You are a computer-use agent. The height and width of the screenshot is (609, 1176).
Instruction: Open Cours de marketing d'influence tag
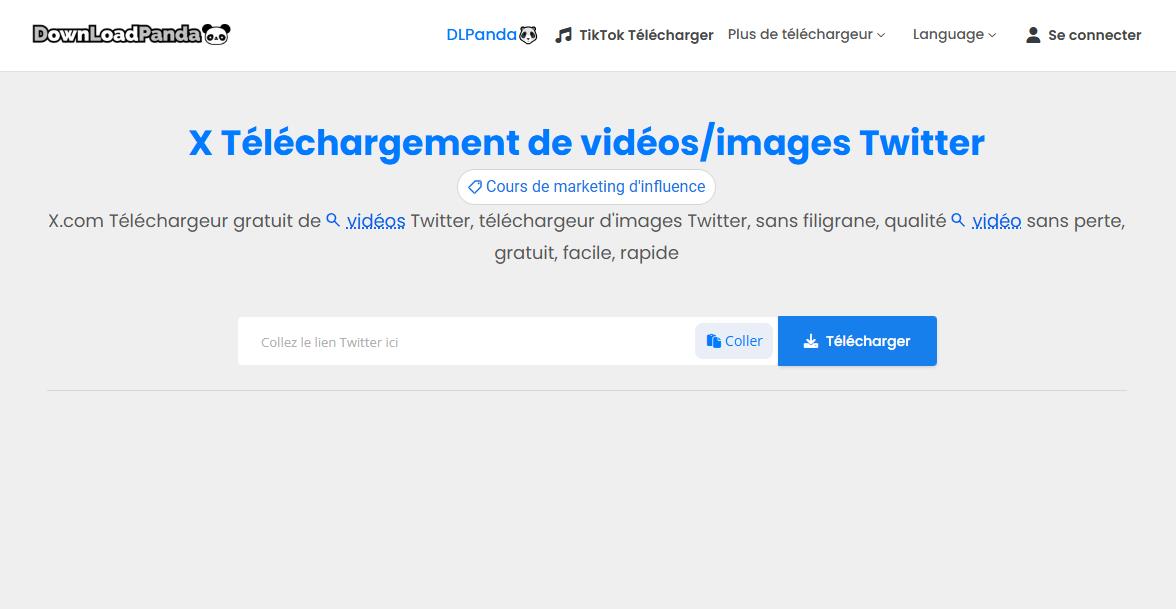[x=586, y=187]
